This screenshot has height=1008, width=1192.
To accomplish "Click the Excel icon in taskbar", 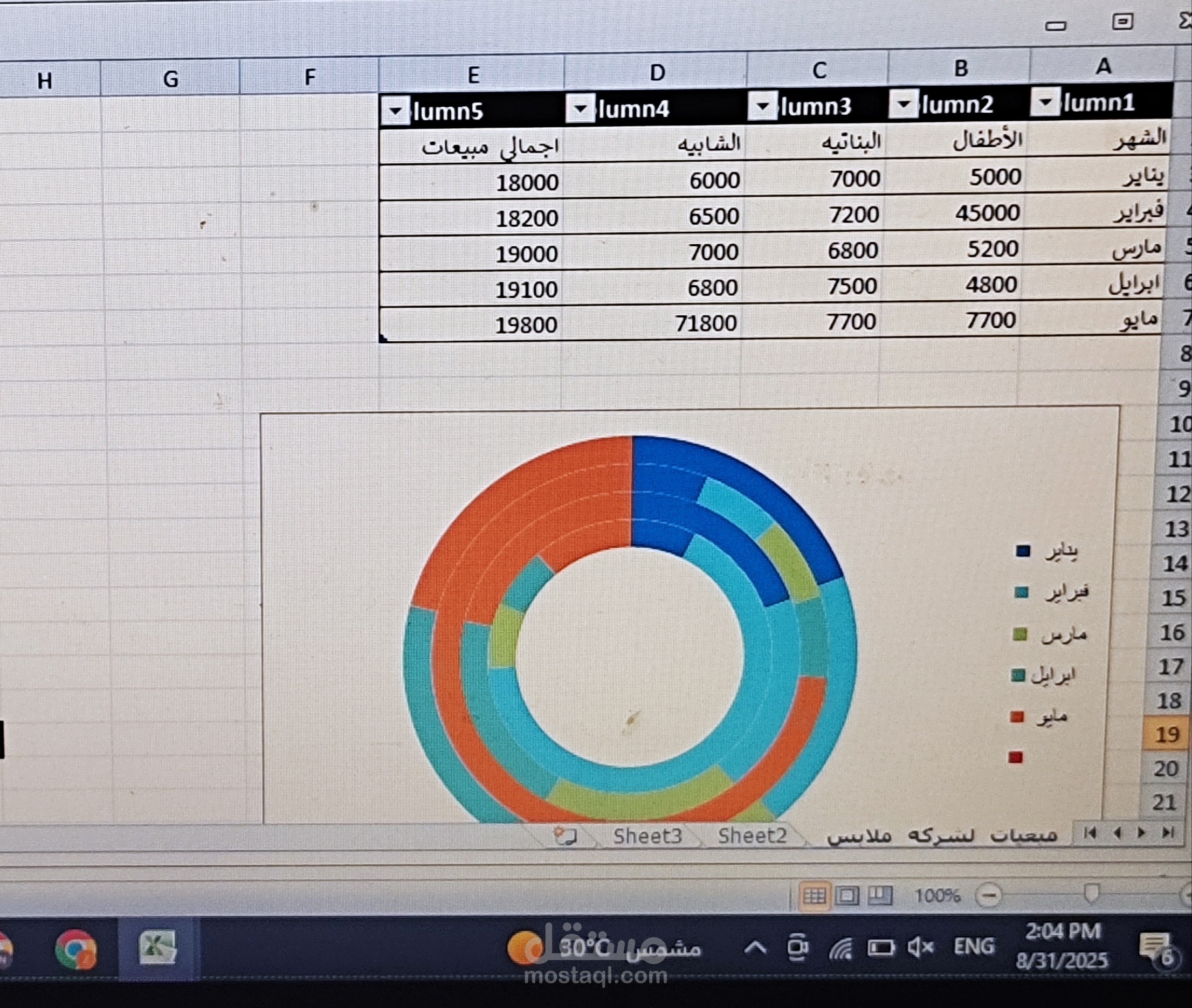I will click(x=159, y=949).
